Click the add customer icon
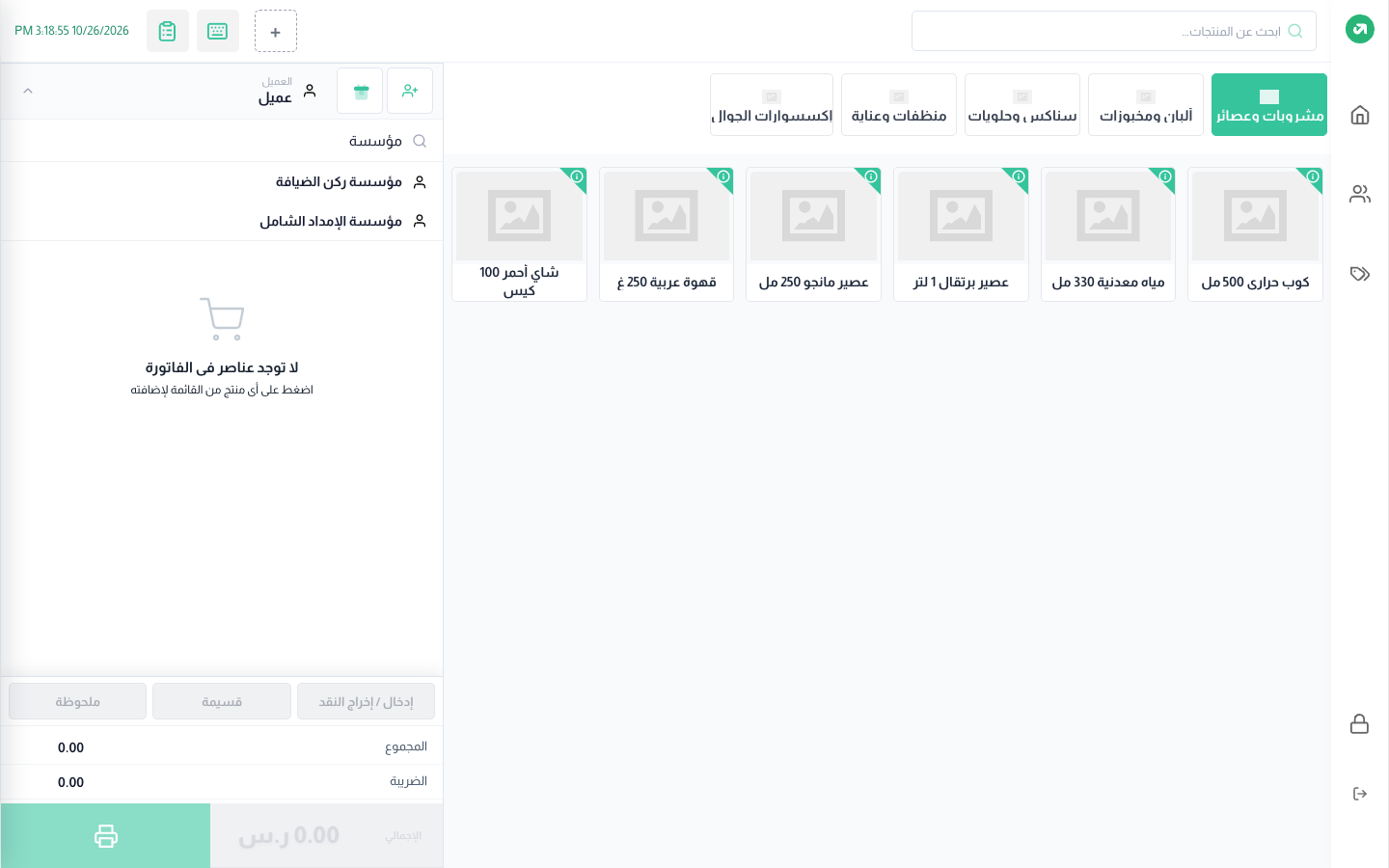Screen dimensions: 1389x868 pyautogui.click(x=410, y=91)
